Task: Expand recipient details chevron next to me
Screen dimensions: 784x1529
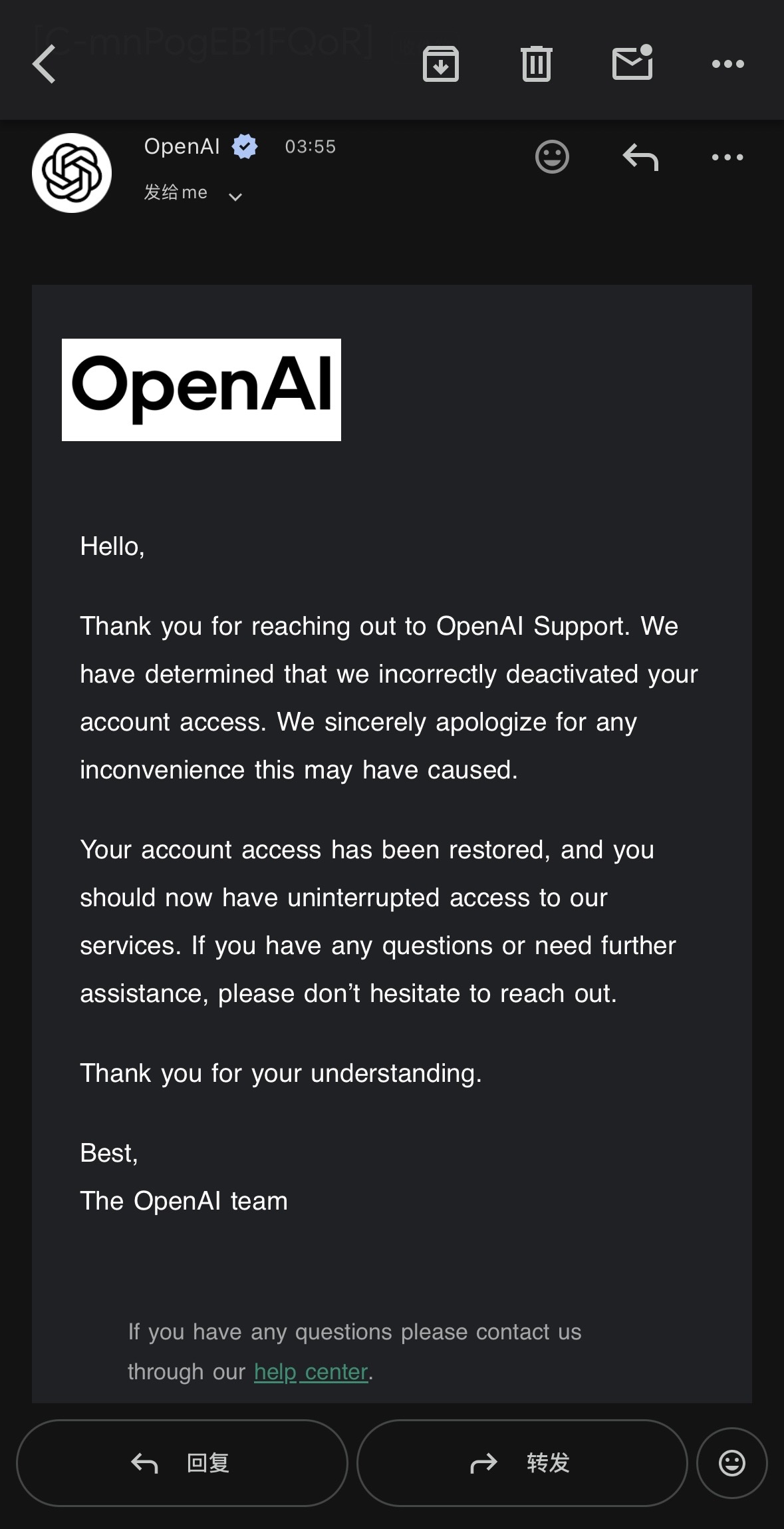Action: (x=235, y=196)
